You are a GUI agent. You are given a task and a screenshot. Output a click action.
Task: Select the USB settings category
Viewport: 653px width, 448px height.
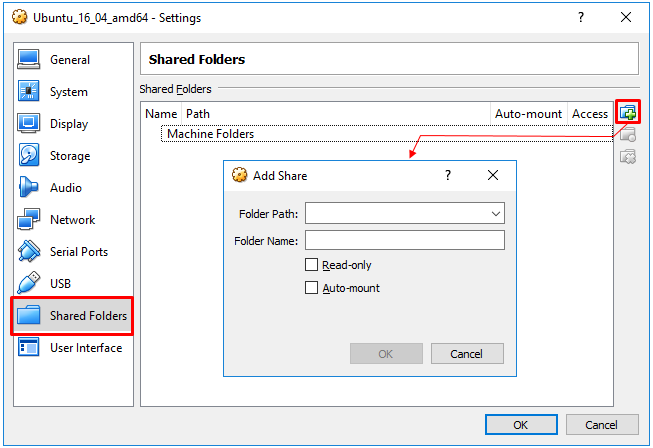(73, 284)
